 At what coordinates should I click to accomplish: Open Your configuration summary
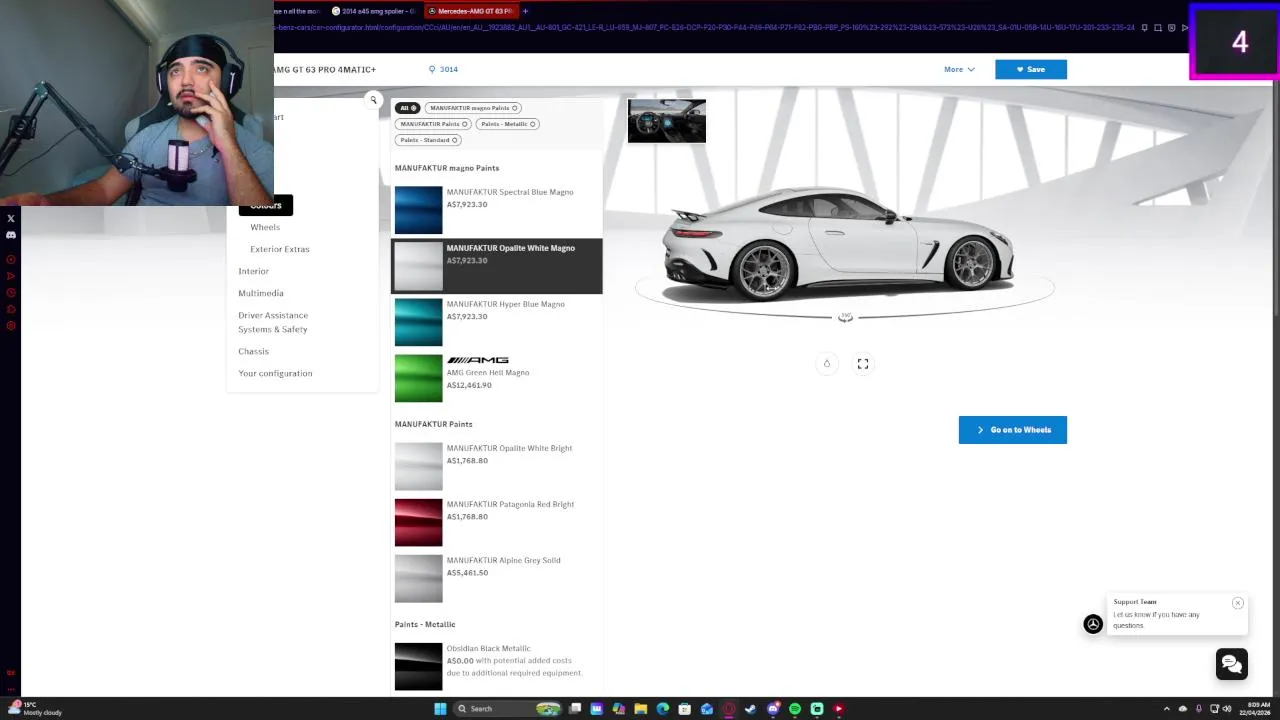point(275,373)
